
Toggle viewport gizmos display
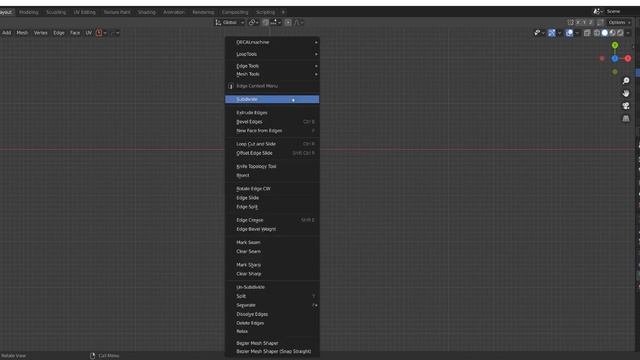(x=551, y=33)
